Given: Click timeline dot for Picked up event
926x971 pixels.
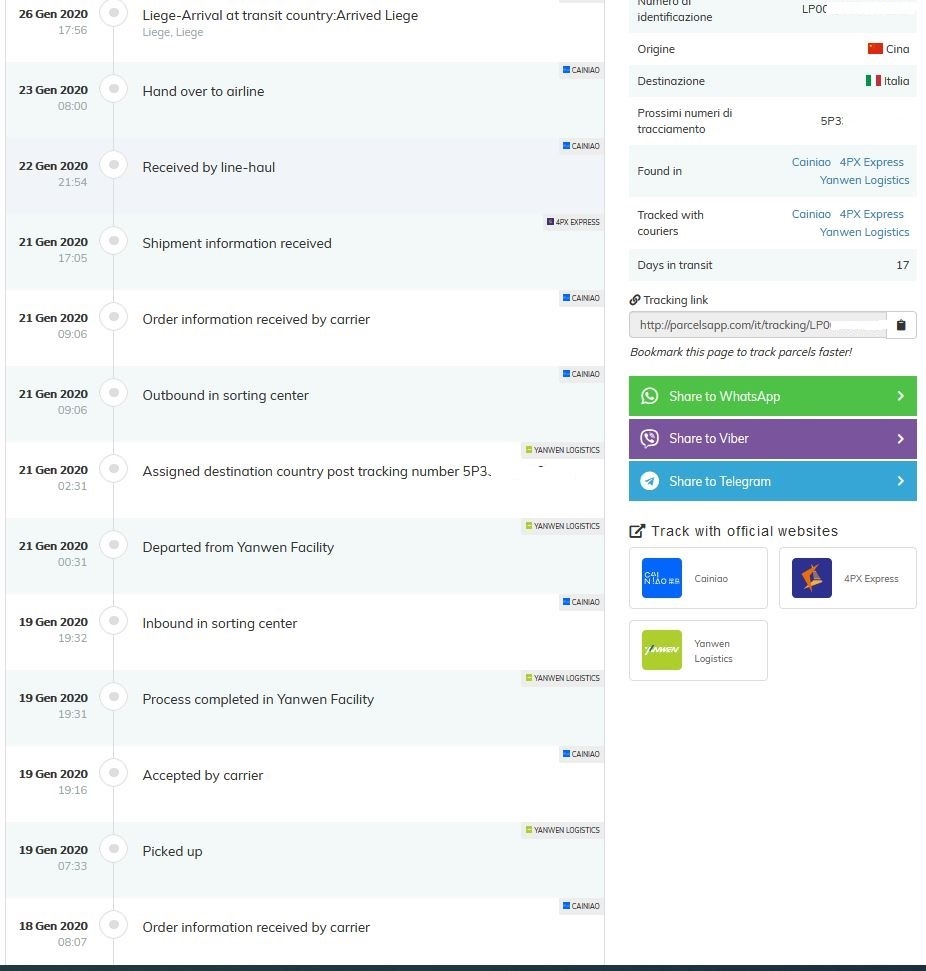Looking at the screenshot, I should pos(114,848).
